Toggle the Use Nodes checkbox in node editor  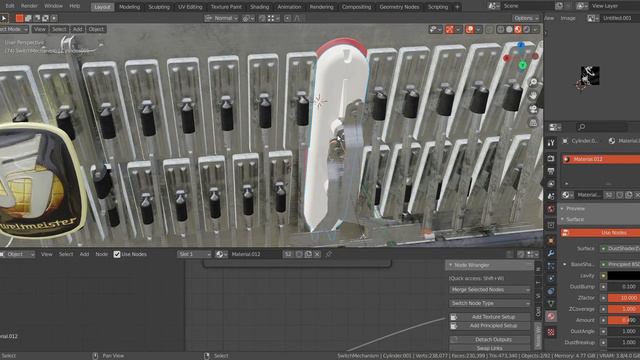click(117, 254)
